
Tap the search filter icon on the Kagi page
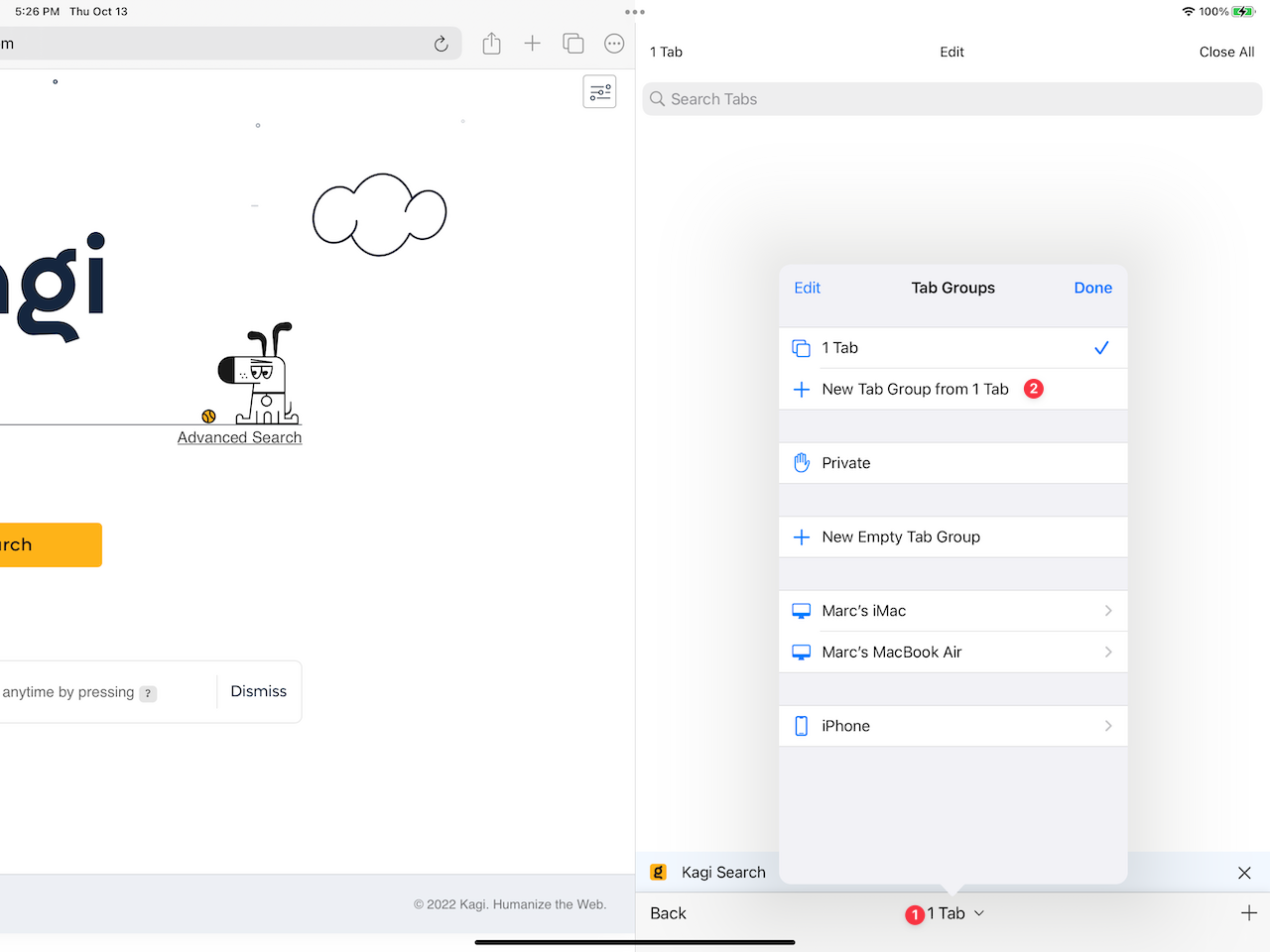[x=599, y=91]
